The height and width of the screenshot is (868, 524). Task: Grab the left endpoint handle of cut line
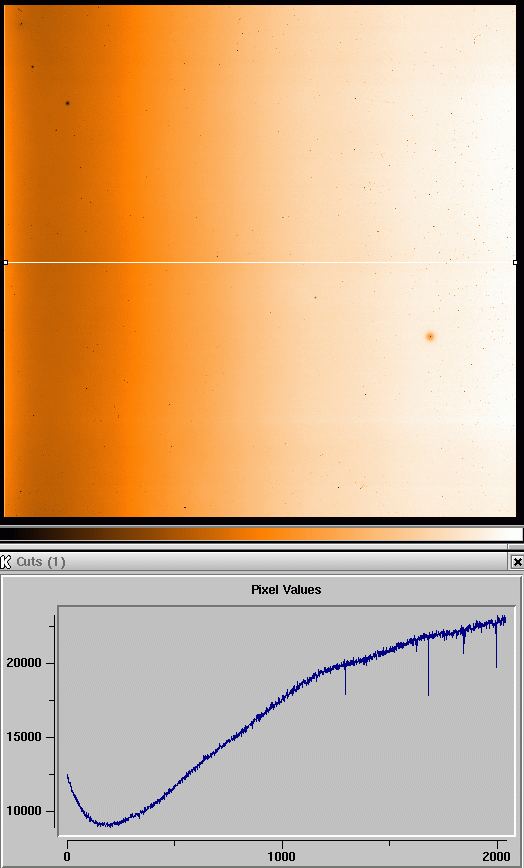(6, 262)
